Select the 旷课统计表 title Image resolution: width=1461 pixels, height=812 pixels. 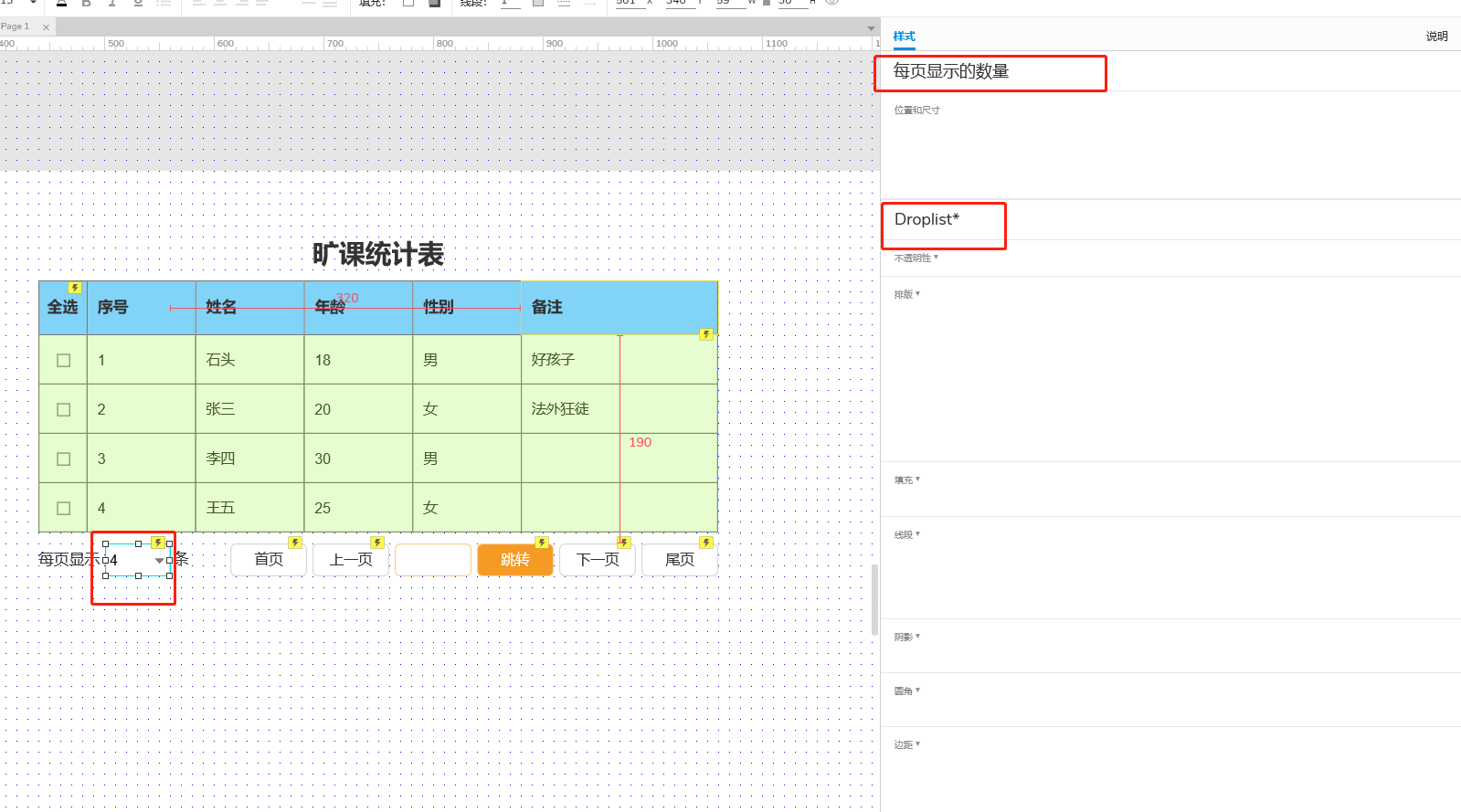pyautogui.click(x=378, y=254)
